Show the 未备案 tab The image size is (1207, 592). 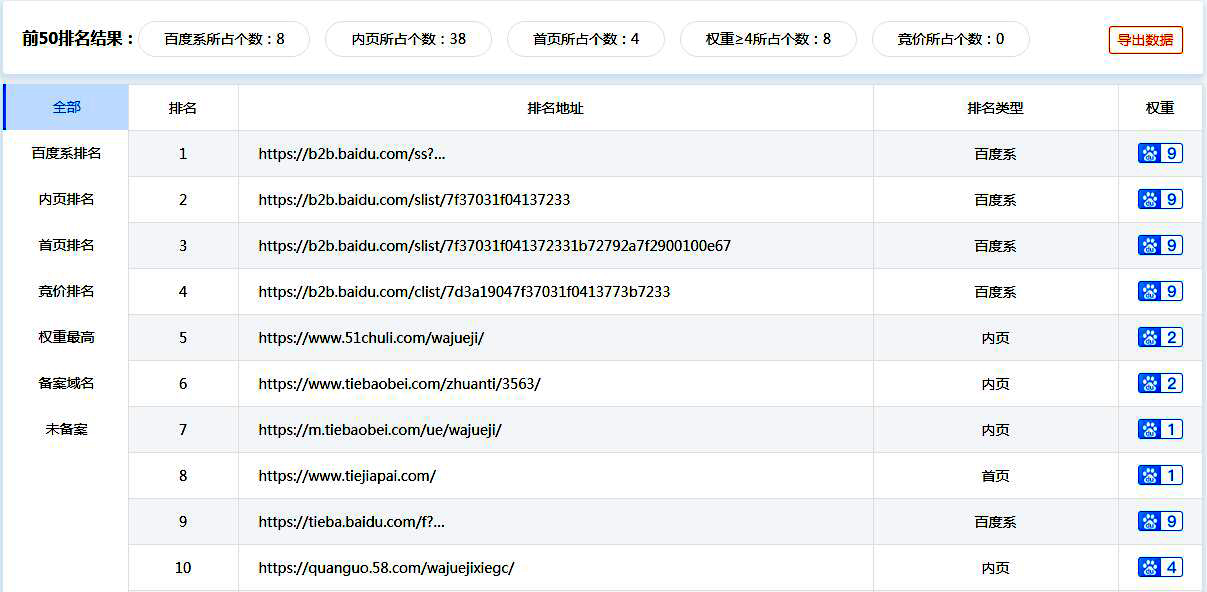click(66, 429)
